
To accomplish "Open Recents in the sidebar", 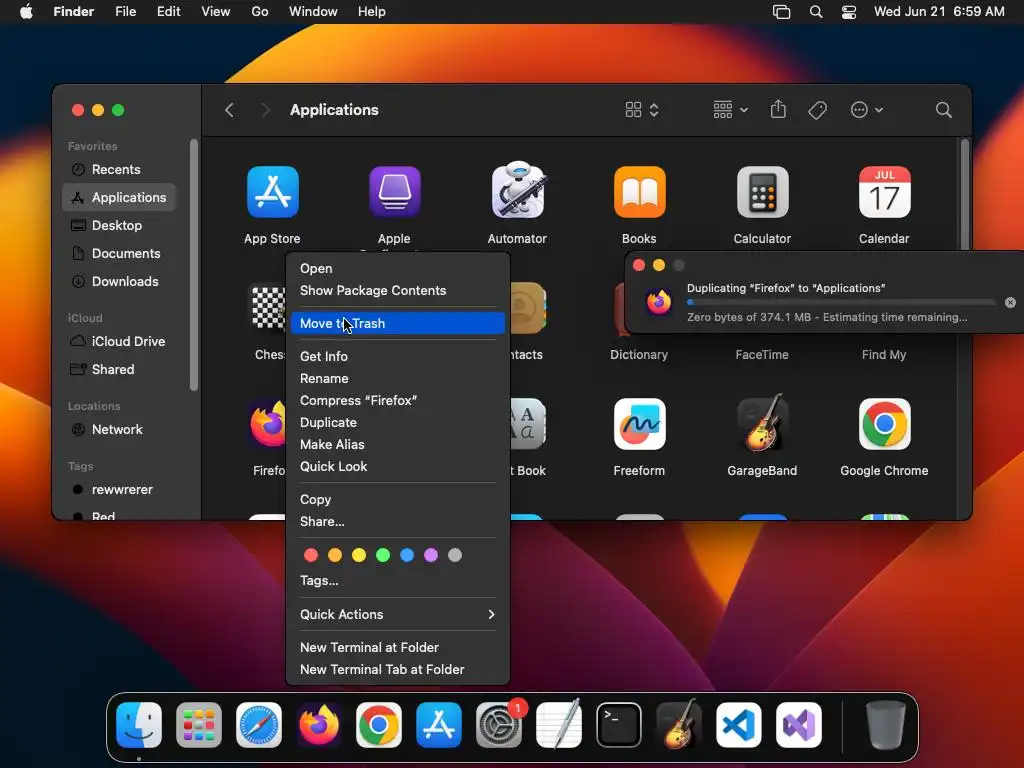I will 119,170.
